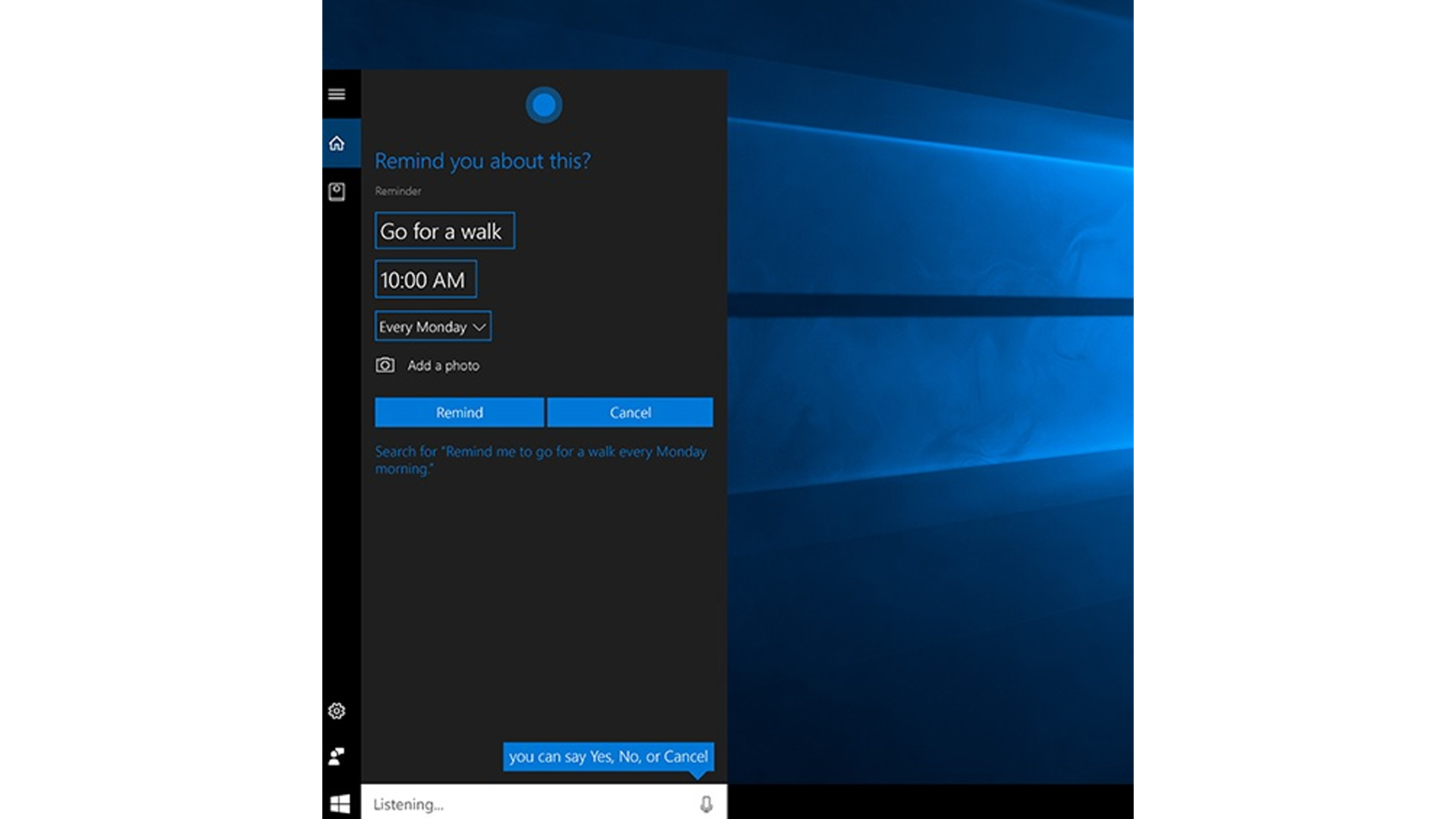Open the Feedback icon in sidebar
This screenshot has width=1456, height=819.
[337, 756]
